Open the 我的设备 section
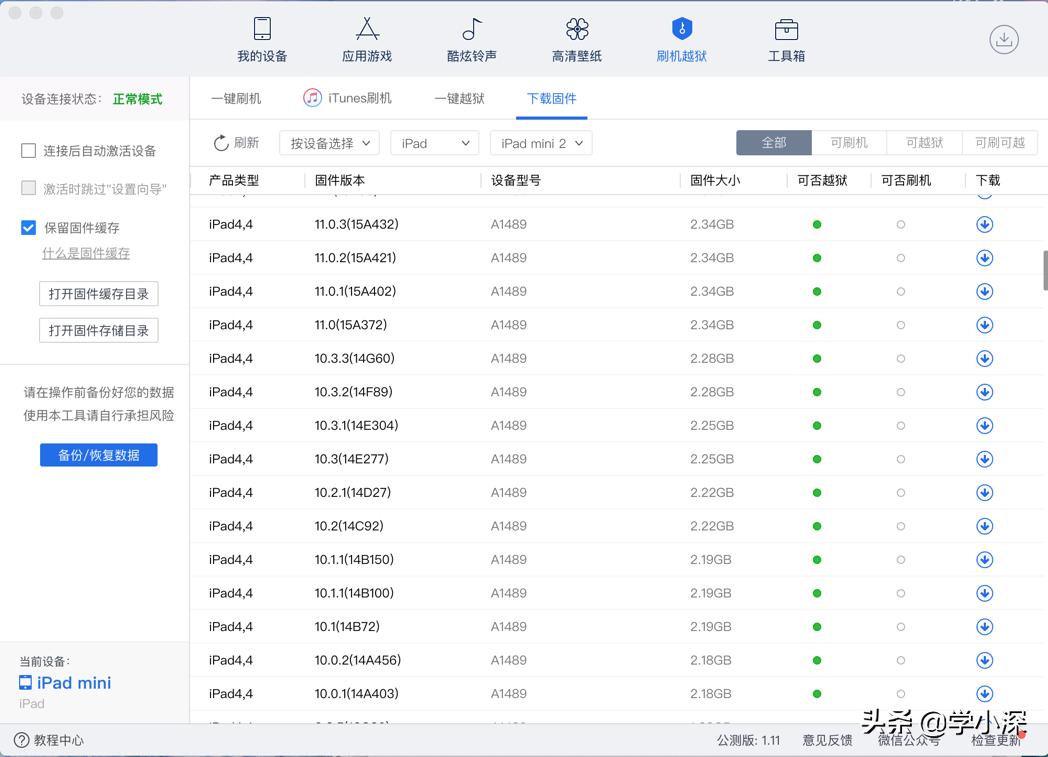 pyautogui.click(x=261, y=38)
